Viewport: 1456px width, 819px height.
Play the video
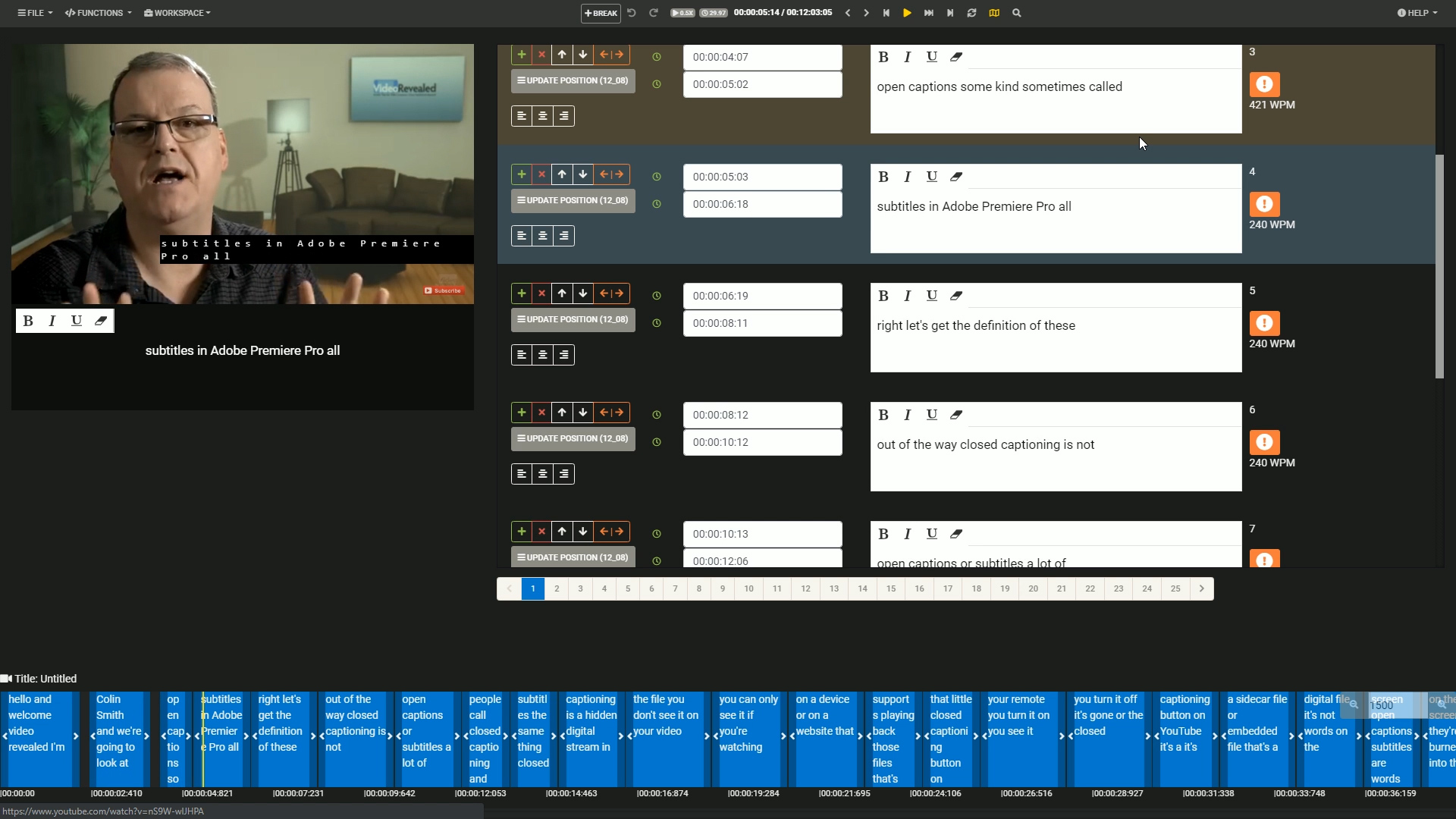(907, 13)
